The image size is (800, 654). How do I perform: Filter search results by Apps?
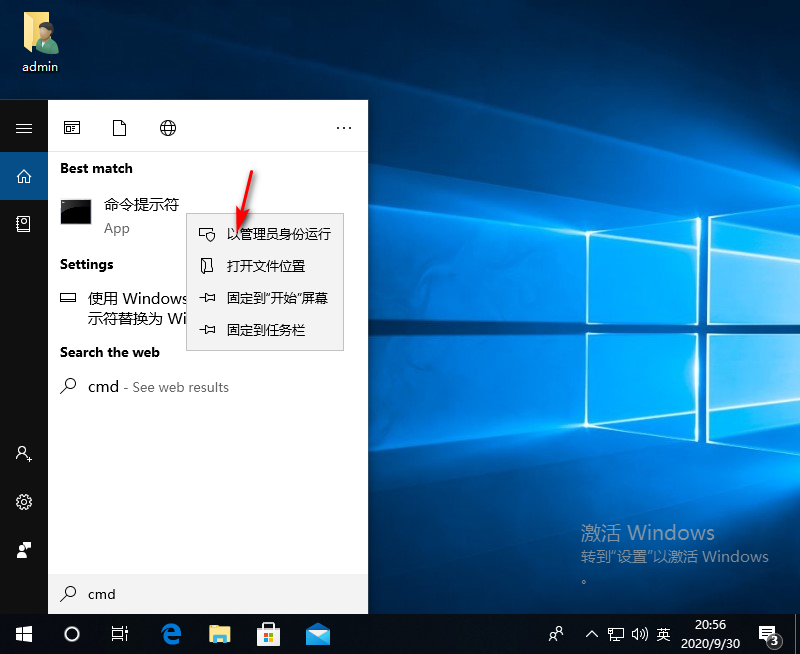pyautogui.click(x=72, y=128)
